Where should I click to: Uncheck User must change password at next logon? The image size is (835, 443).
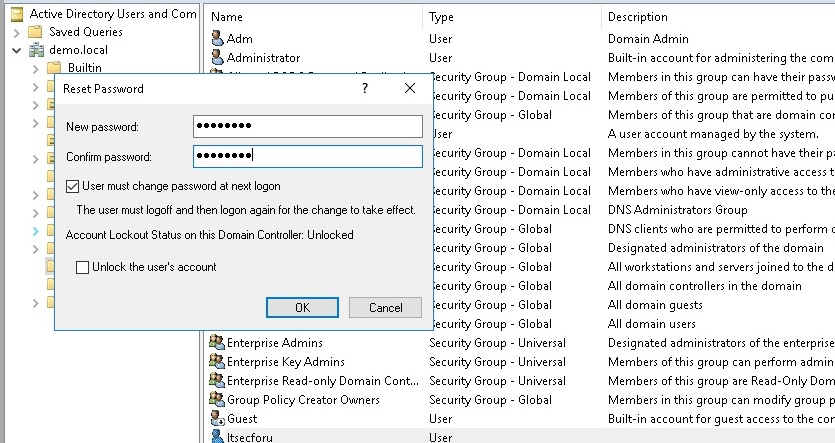[72, 186]
